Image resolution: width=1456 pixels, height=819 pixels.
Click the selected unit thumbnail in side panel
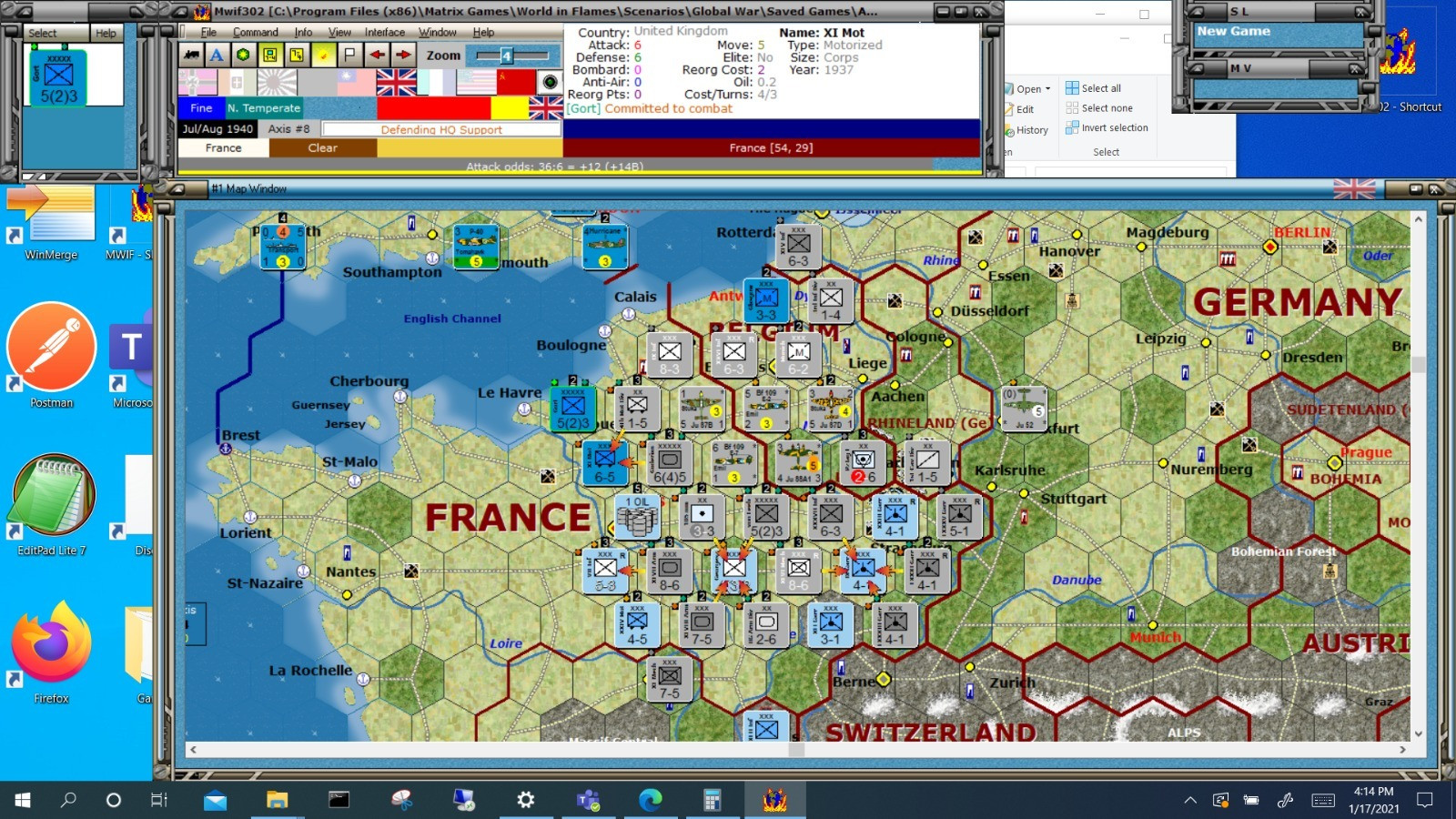tap(58, 78)
